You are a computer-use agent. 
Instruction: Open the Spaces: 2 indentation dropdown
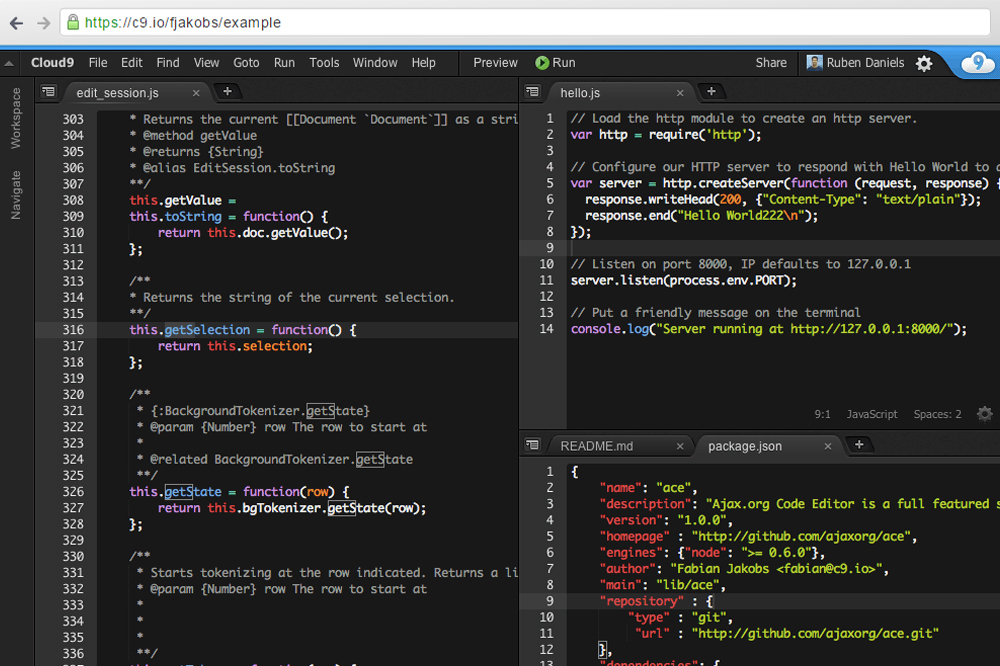click(937, 413)
